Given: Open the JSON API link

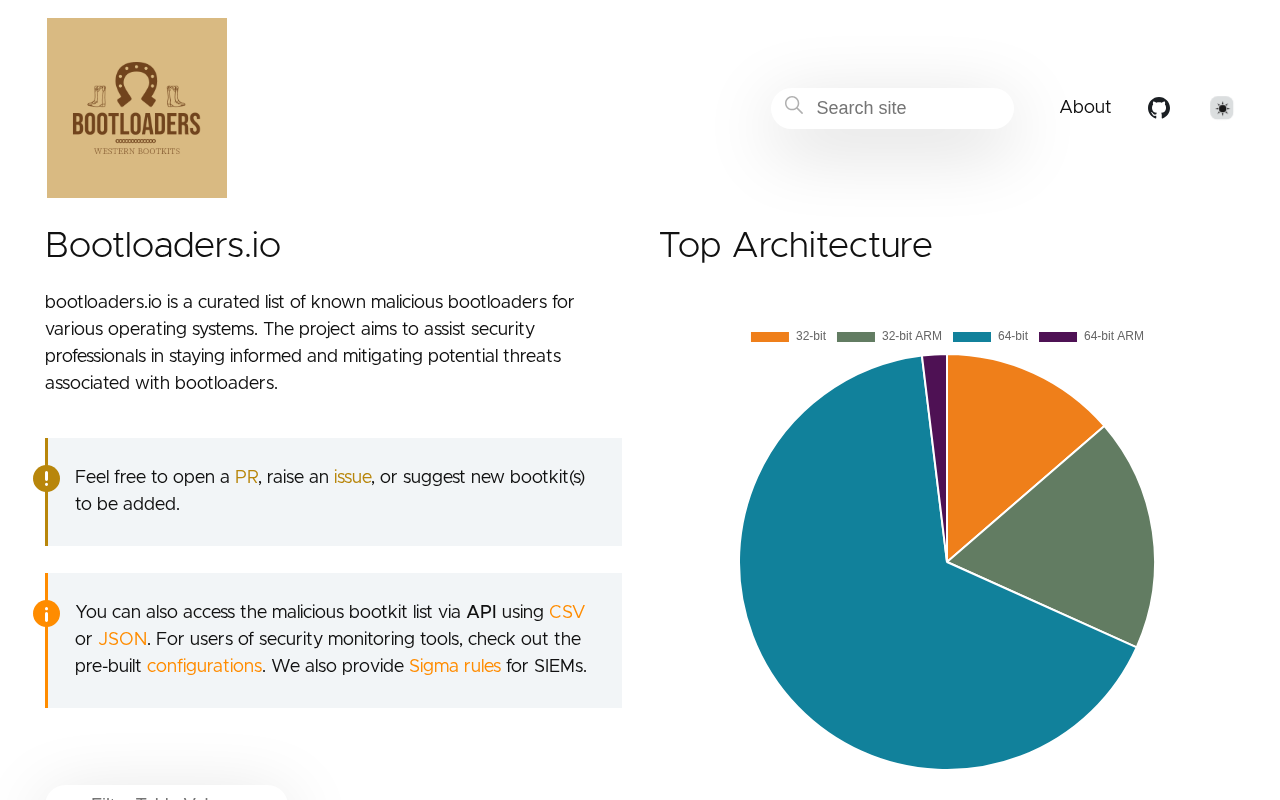Looking at the screenshot, I should tap(122, 639).
